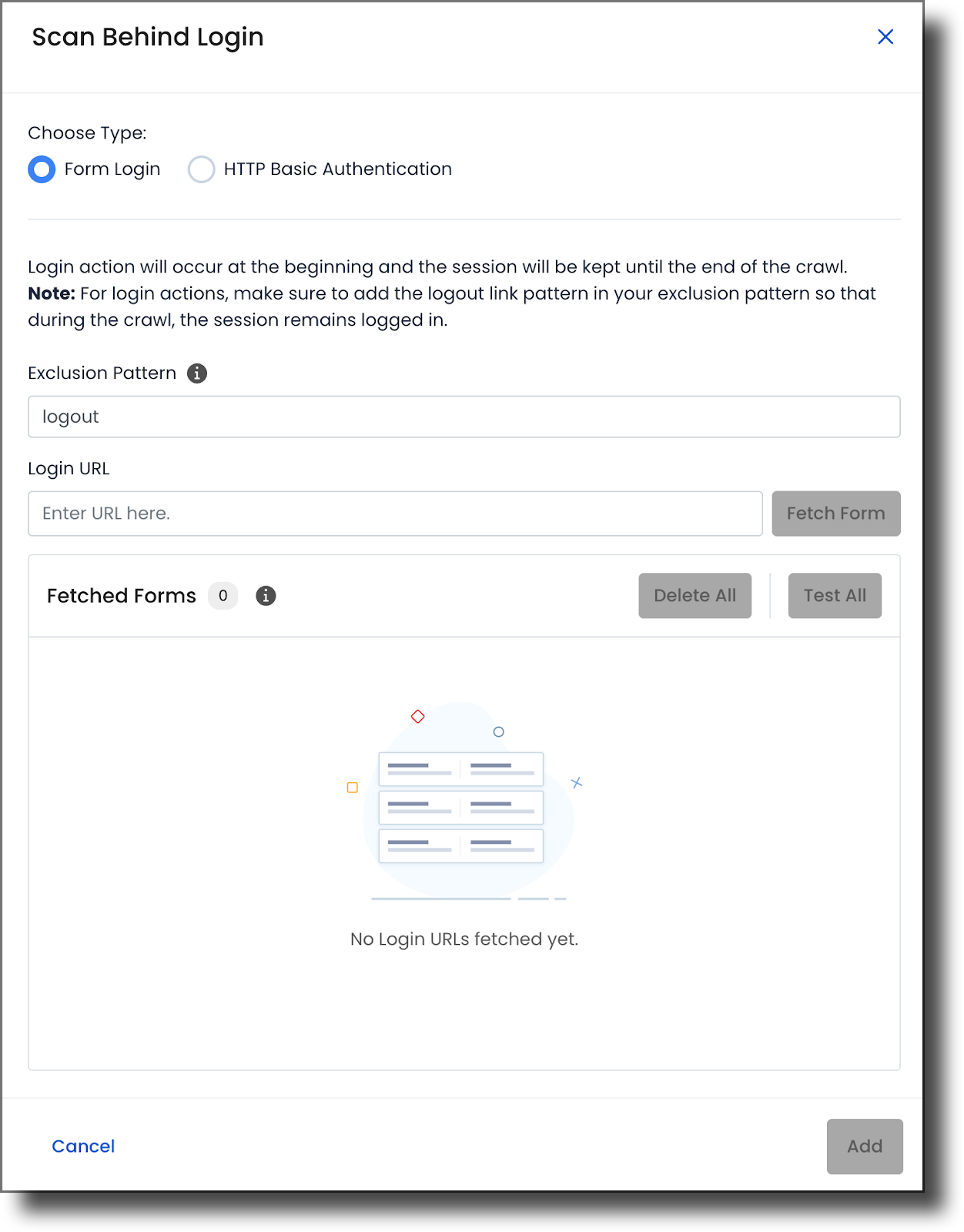
Task: Click the Scan Behind Login title
Action: pyautogui.click(x=146, y=36)
